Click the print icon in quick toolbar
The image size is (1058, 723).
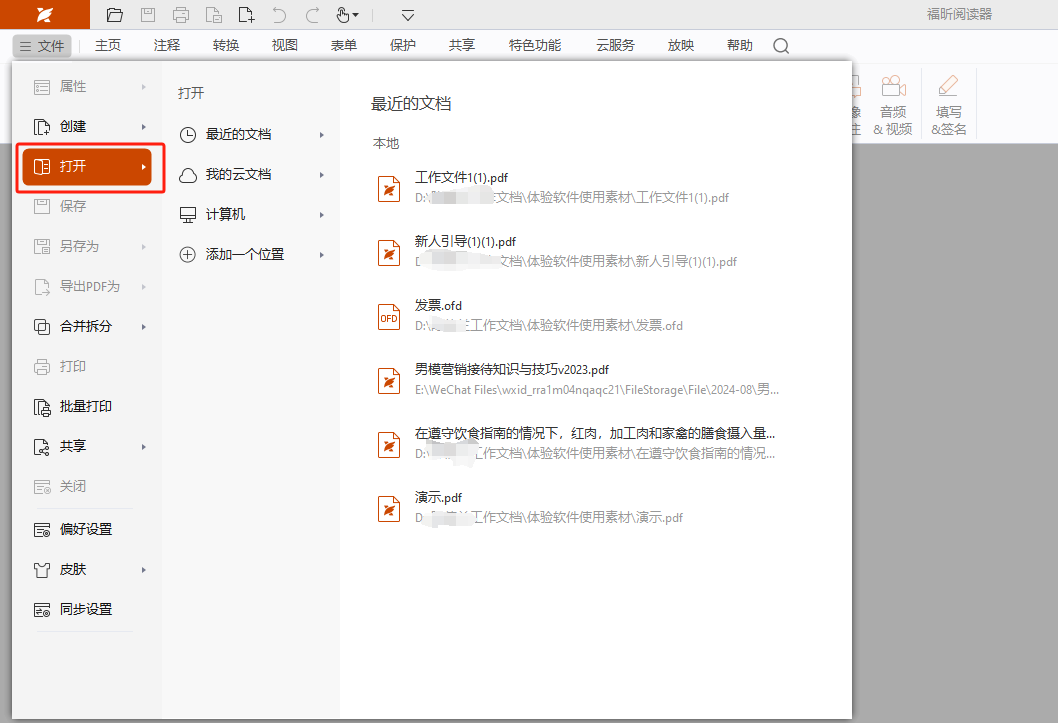181,15
